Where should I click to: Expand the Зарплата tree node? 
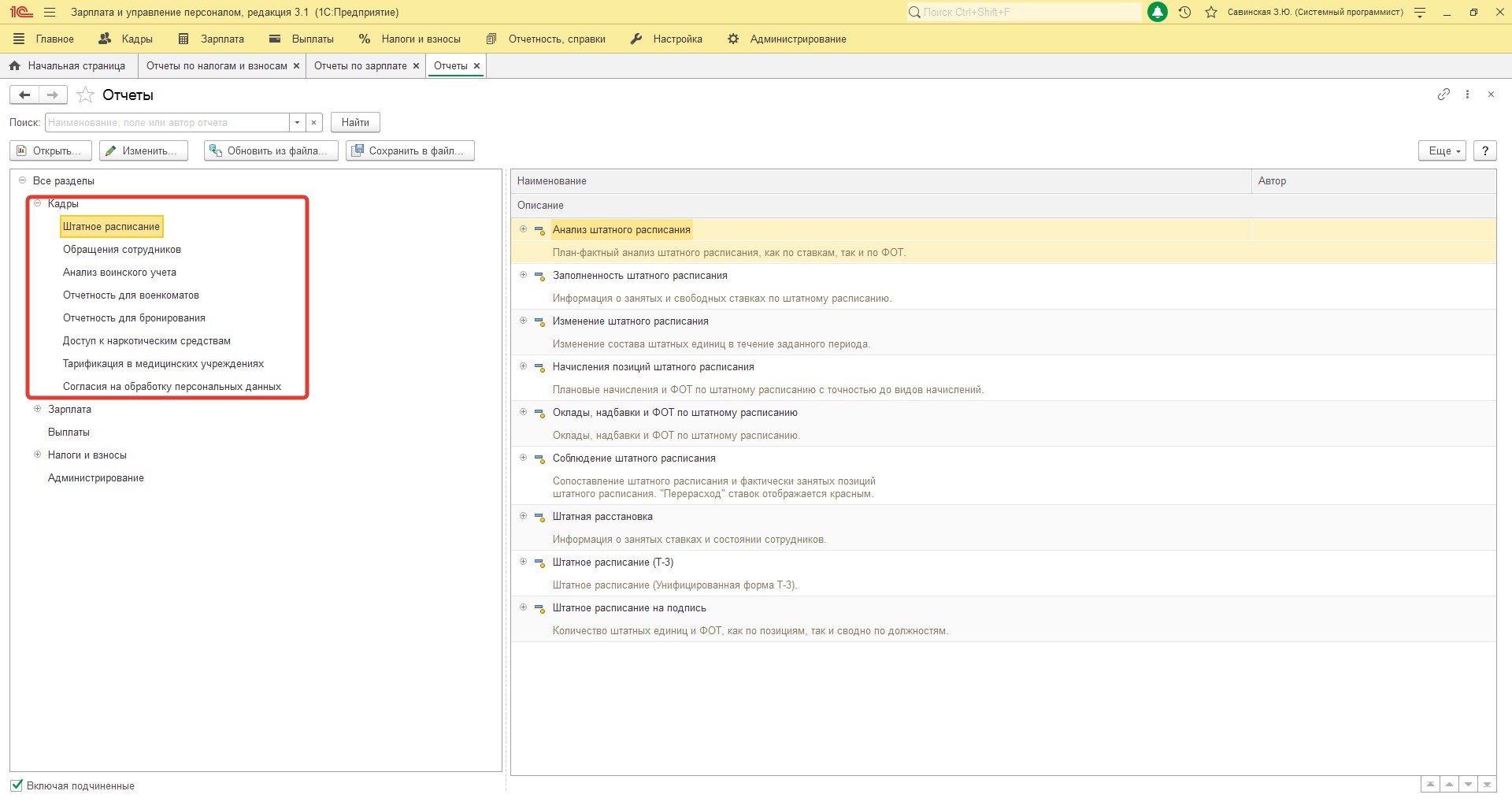(37, 409)
